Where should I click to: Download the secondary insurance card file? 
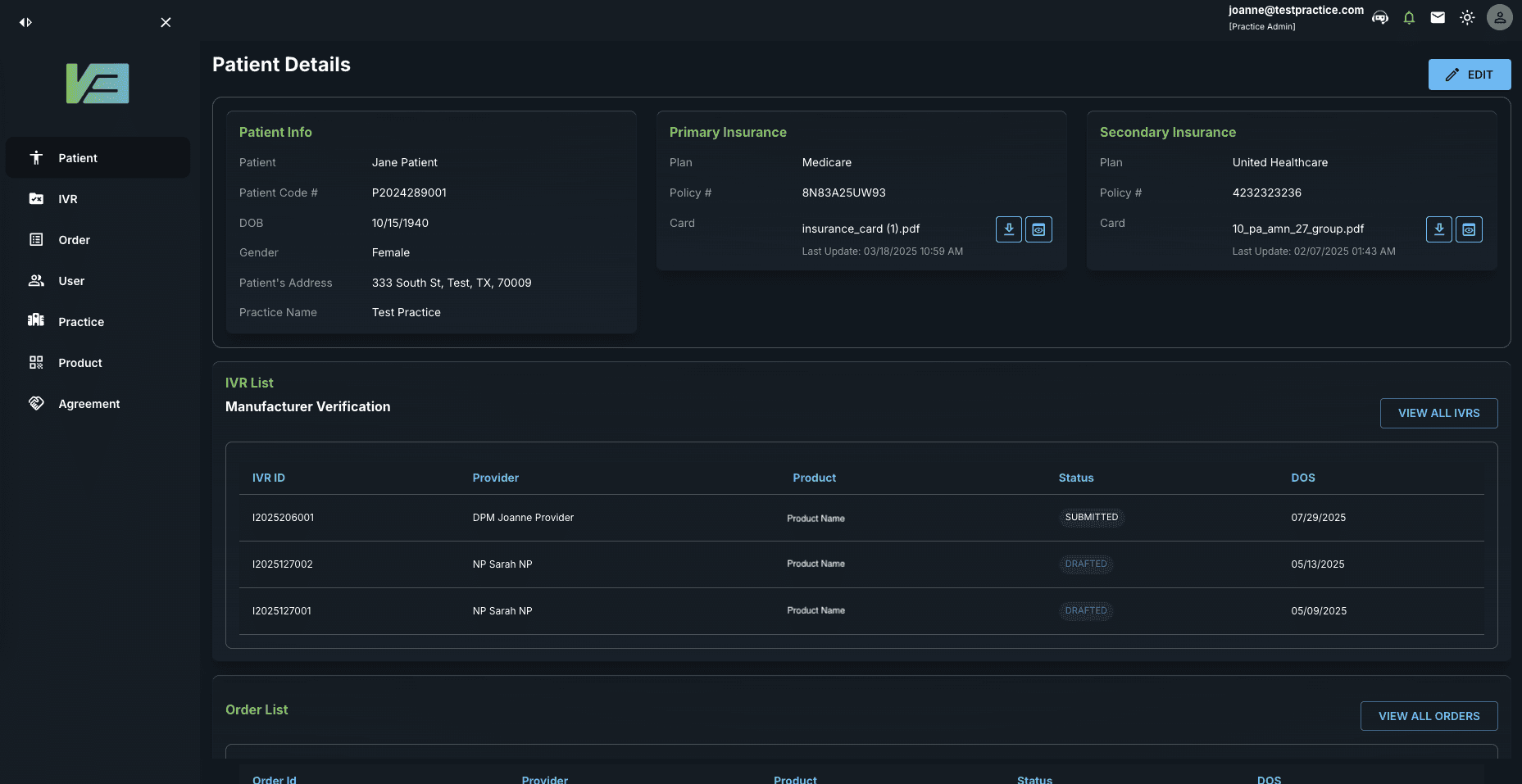(1439, 229)
